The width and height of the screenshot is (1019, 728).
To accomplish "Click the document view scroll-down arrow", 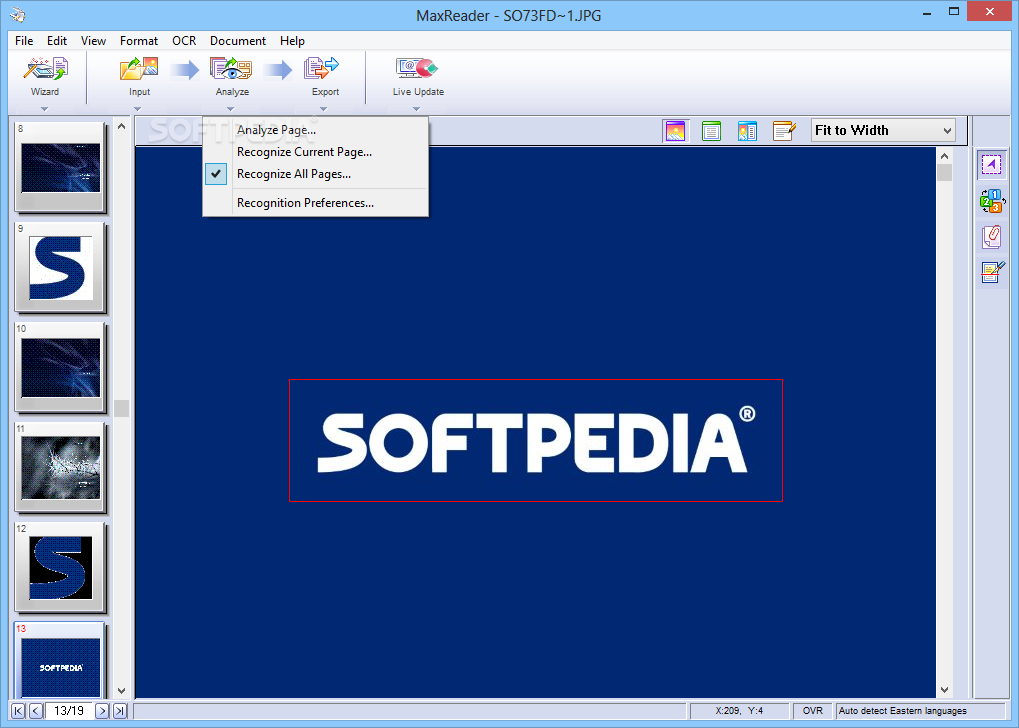I will 944,690.
